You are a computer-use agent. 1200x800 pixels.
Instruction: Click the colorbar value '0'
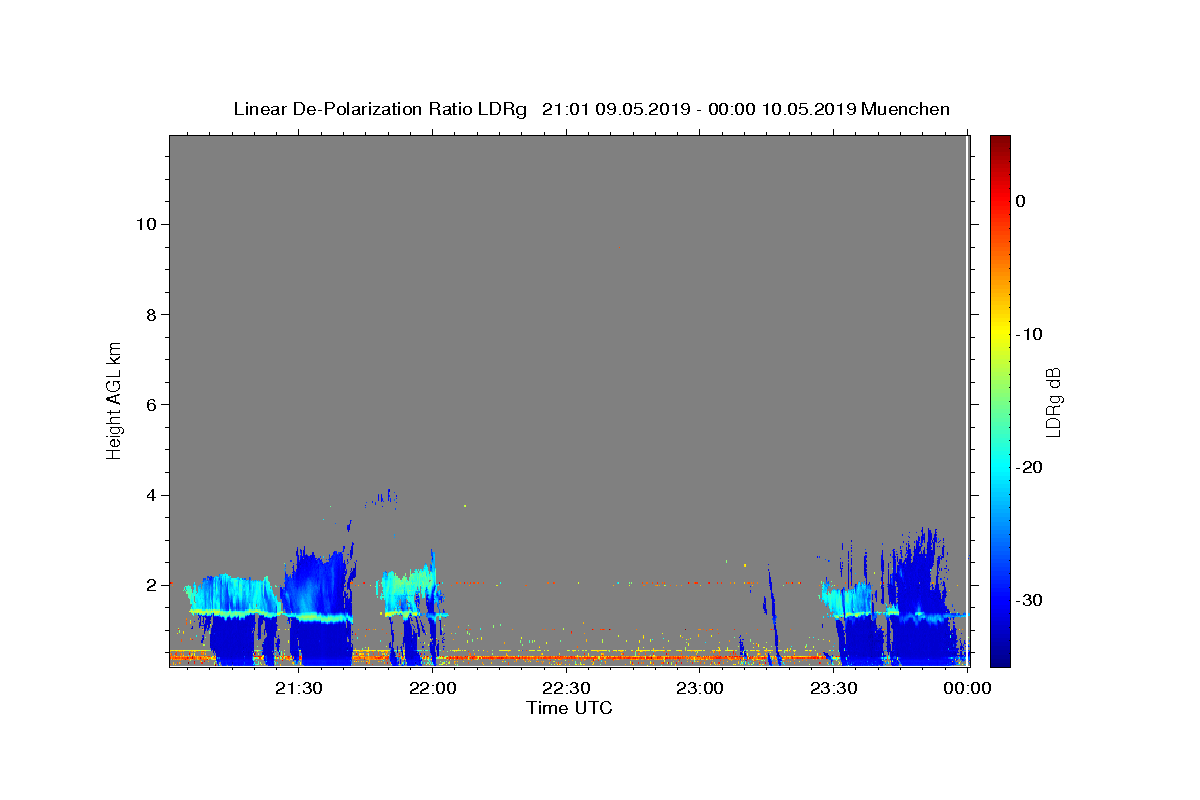(x=1020, y=201)
